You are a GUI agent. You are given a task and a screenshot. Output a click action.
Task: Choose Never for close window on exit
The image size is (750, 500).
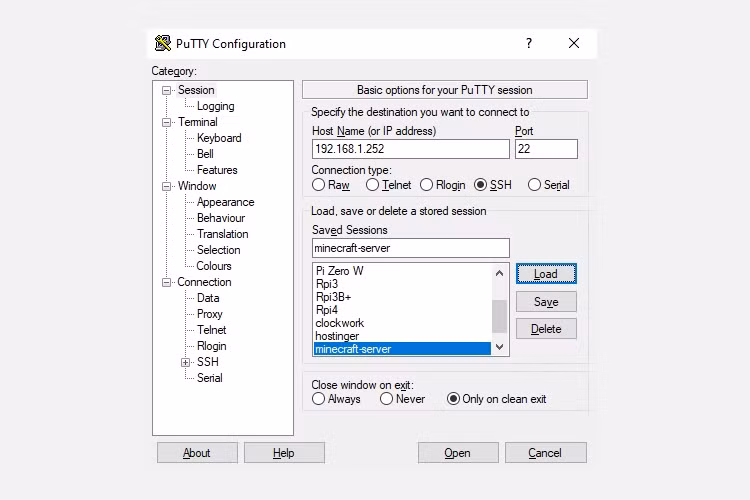(386, 399)
